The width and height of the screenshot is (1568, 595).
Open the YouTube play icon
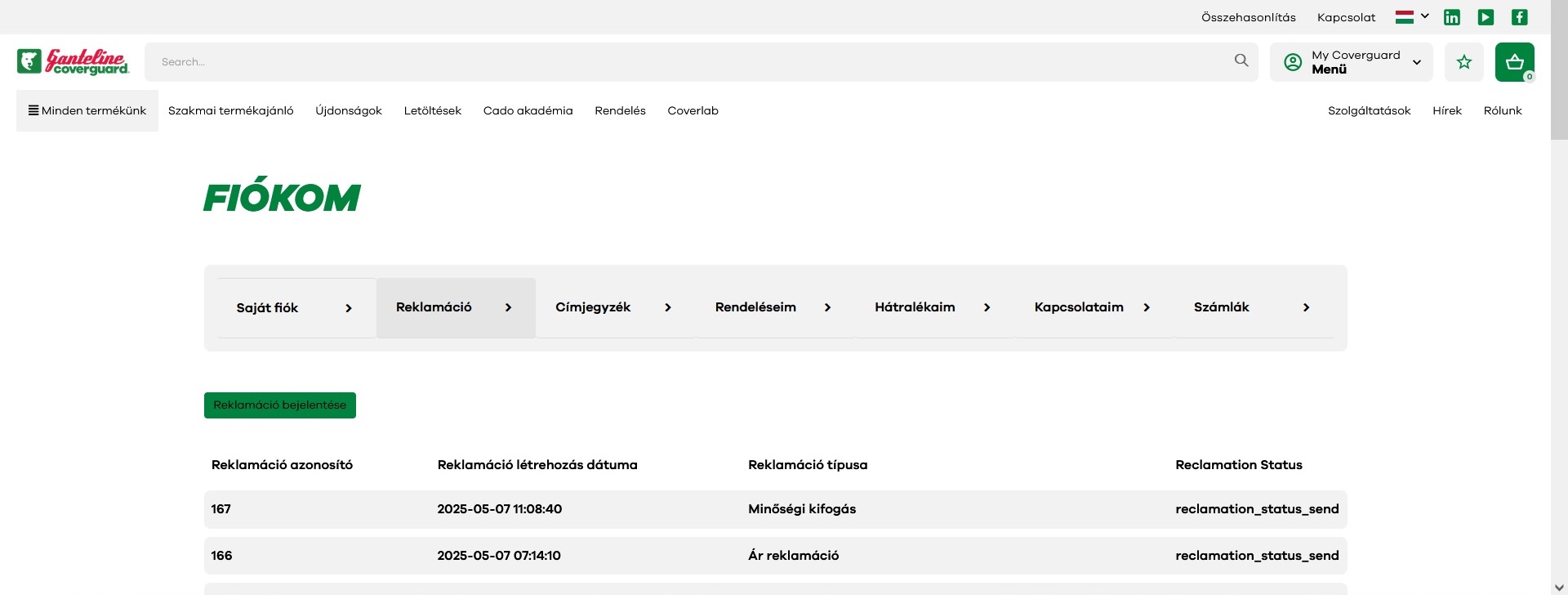(1486, 17)
